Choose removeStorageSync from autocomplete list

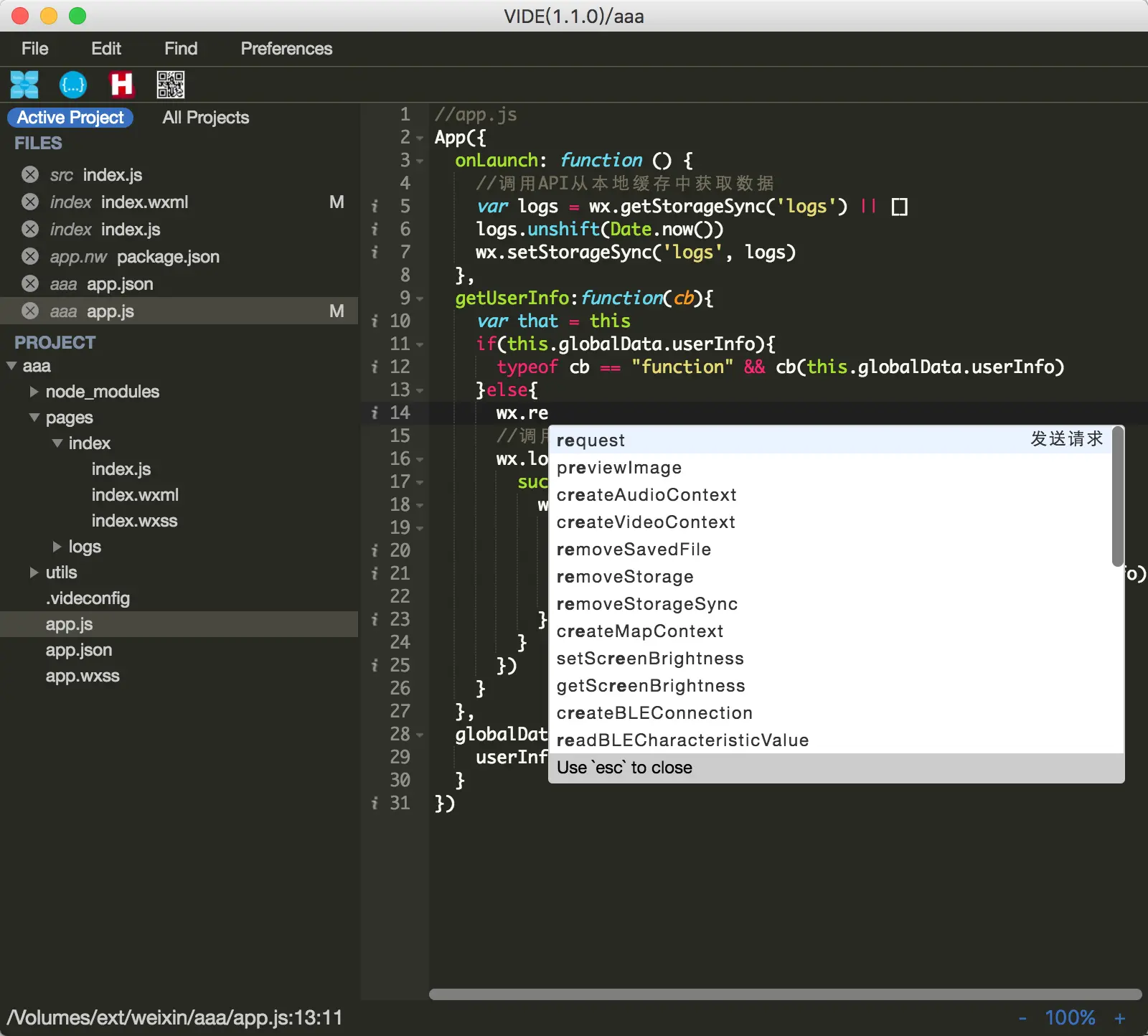click(x=646, y=604)
